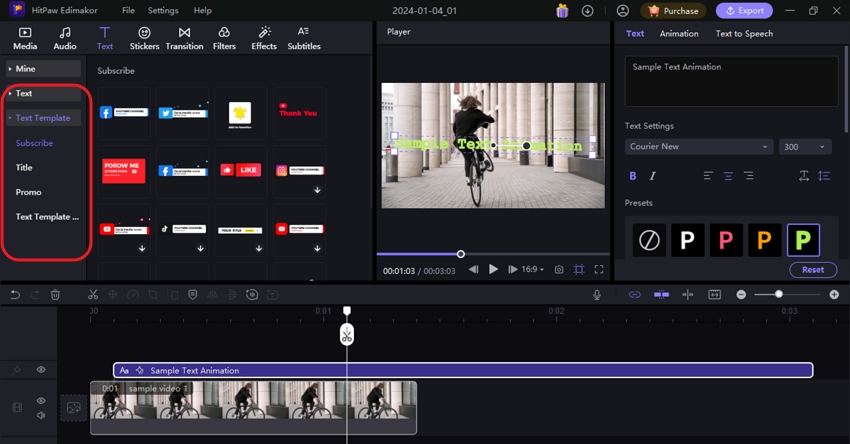The image size is (850, 444).
Task: Open the Settings menu
Action: tap(163, 10)
